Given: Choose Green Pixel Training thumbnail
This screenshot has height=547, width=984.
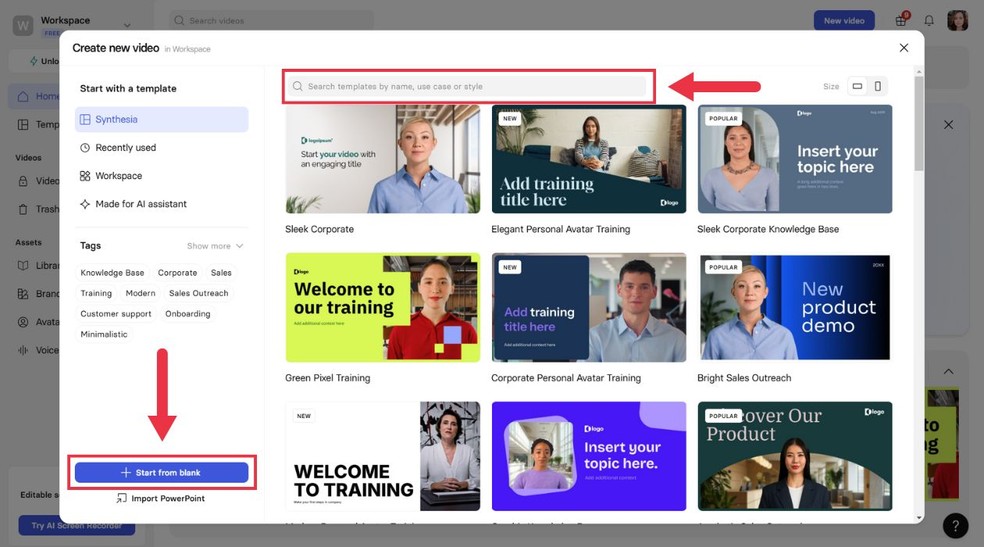Looking at the screenshot, I should click(383, 307).
